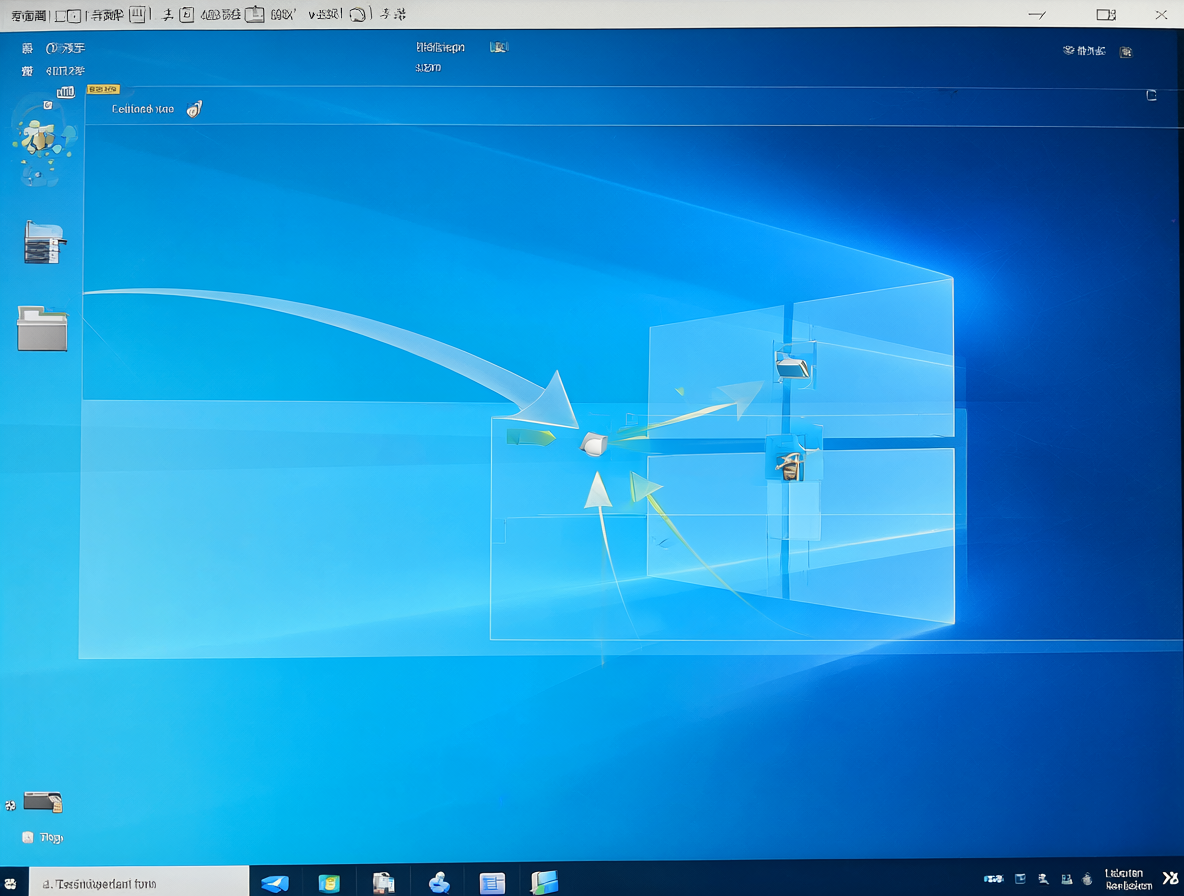Click the cream icon beside the toolbar label
The height and width of the screenshot is (896, 1184).
[x=195, y=109]
